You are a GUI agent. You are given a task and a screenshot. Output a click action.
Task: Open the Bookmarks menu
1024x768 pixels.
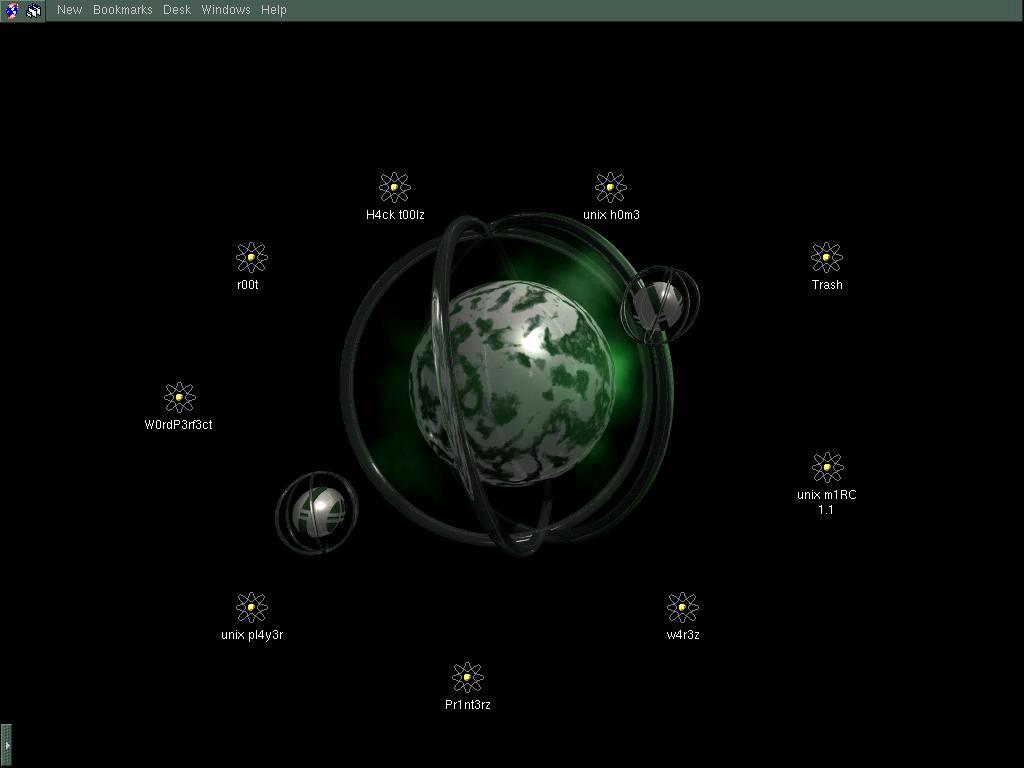[122, 10]
